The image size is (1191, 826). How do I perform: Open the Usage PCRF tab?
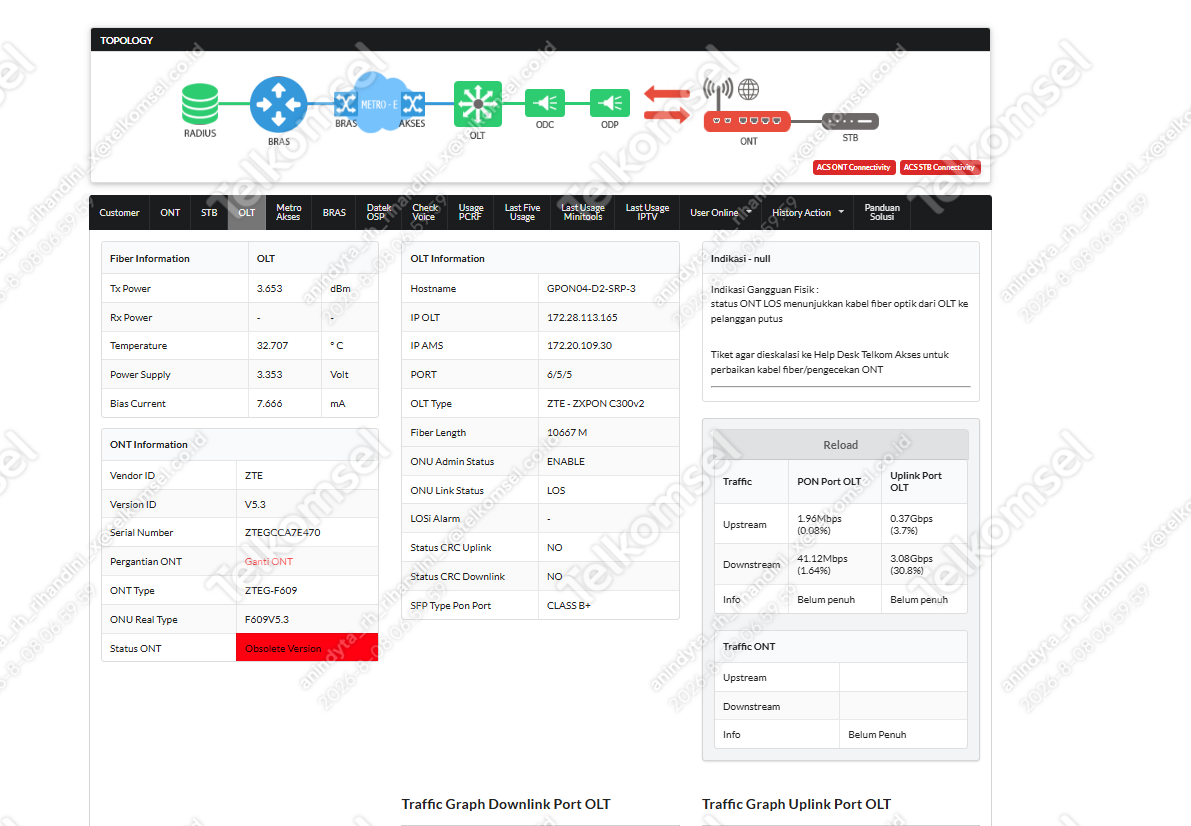471,213
